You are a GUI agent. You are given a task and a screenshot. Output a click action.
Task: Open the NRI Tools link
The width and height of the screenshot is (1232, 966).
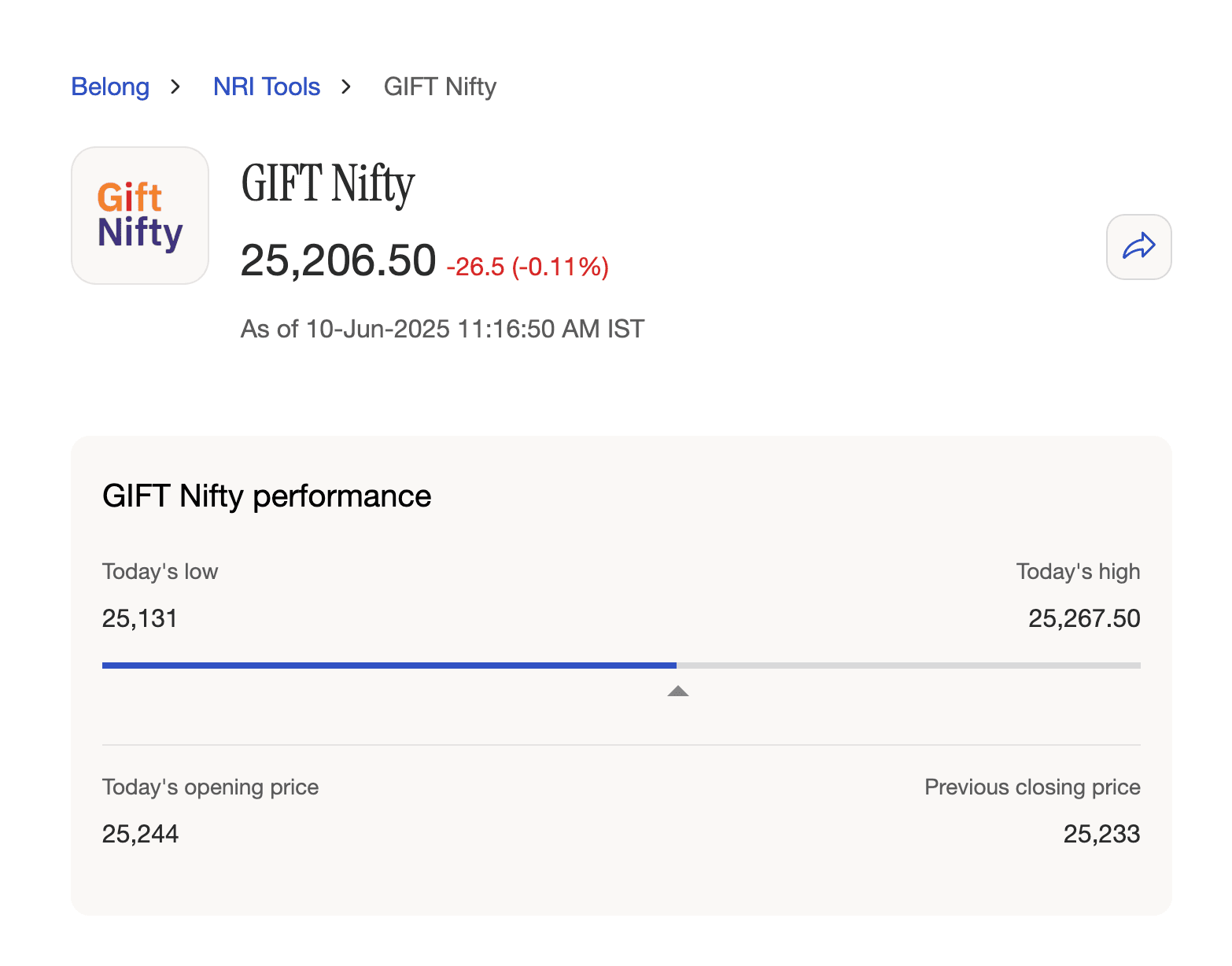click(x=266, y=87)
